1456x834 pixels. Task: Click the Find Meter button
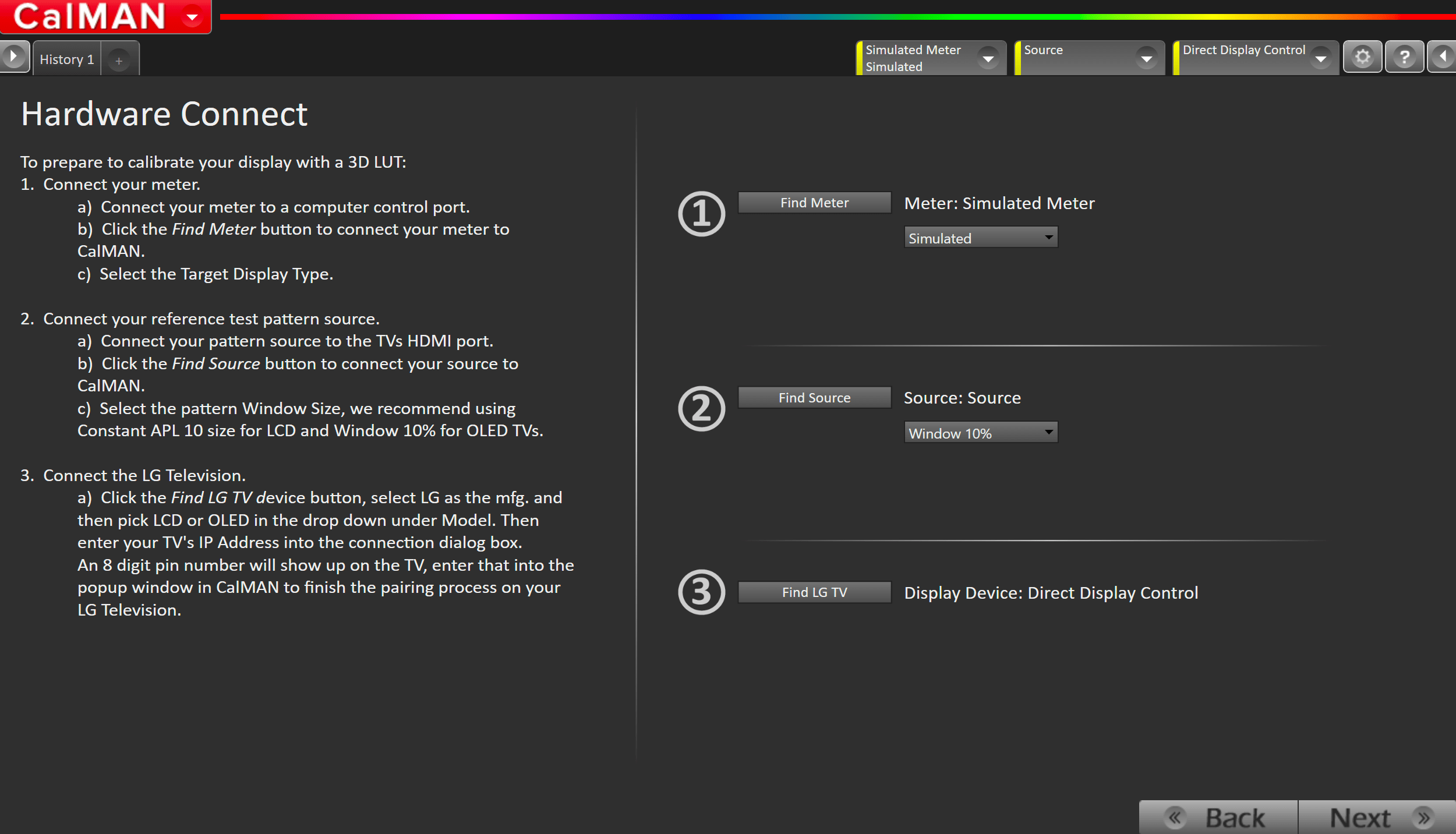pos(814,203)
